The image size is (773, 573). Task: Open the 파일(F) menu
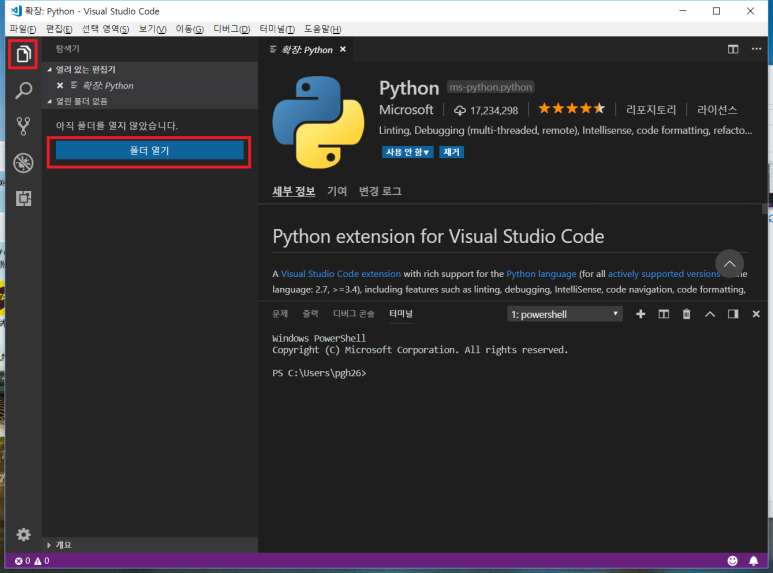[x=23, y=29]
